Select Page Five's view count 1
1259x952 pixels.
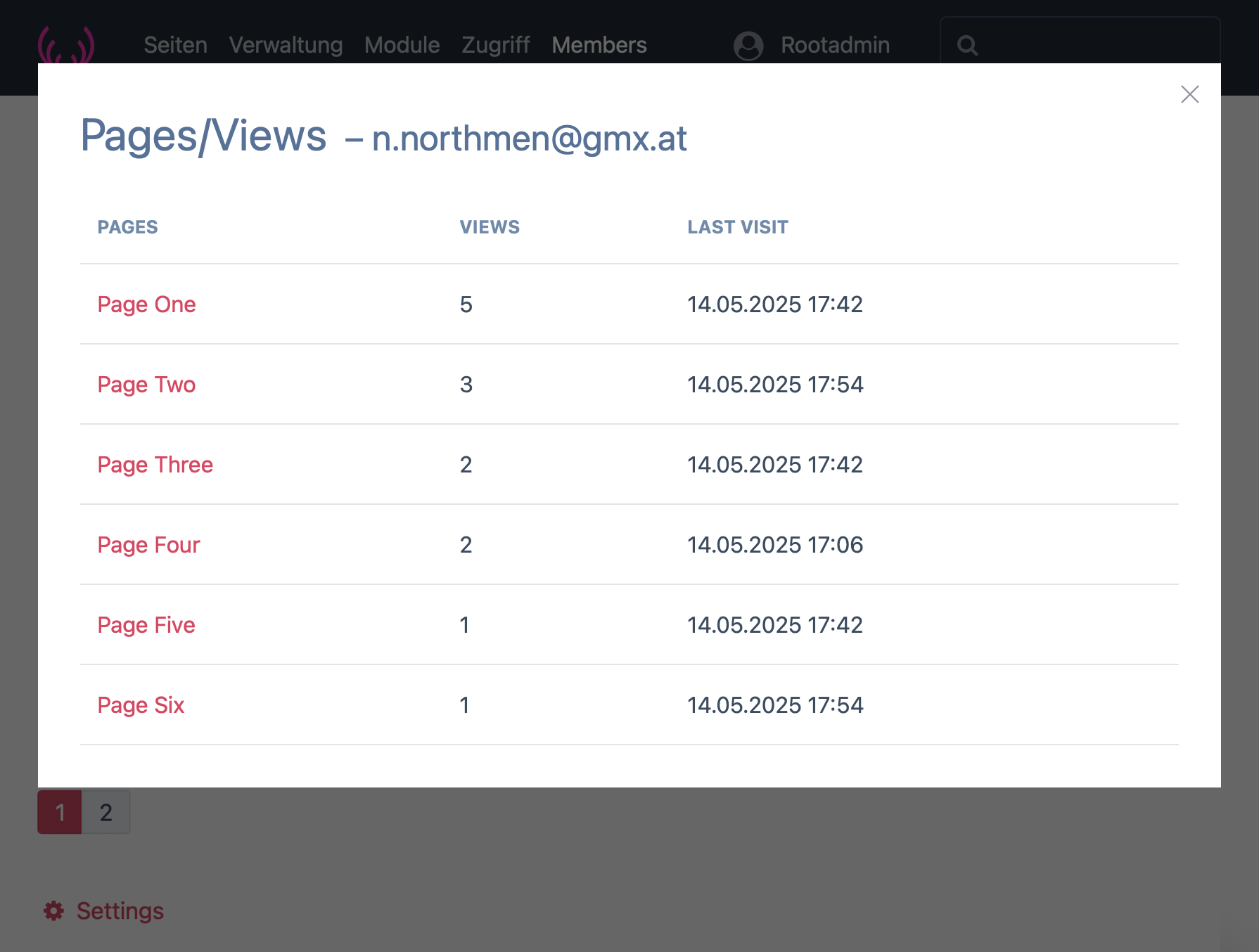(x=464, y=625)
